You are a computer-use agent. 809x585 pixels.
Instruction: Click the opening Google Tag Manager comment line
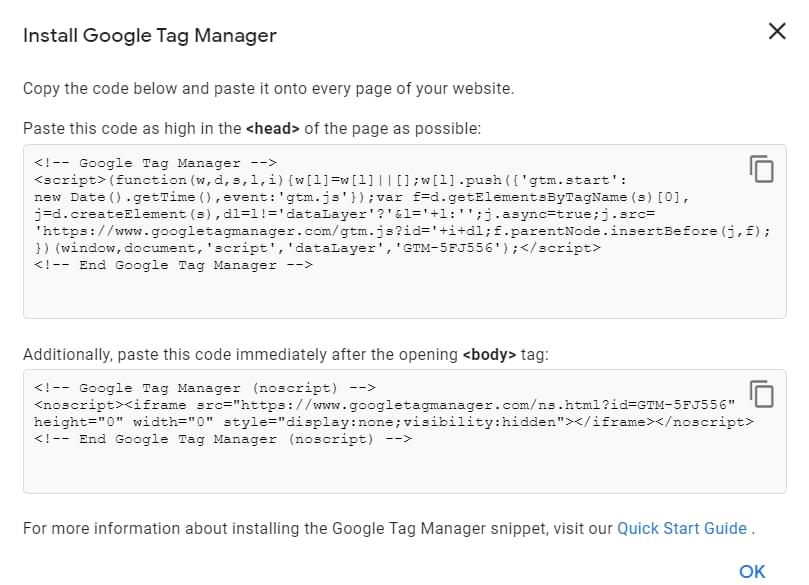(155, 163)
